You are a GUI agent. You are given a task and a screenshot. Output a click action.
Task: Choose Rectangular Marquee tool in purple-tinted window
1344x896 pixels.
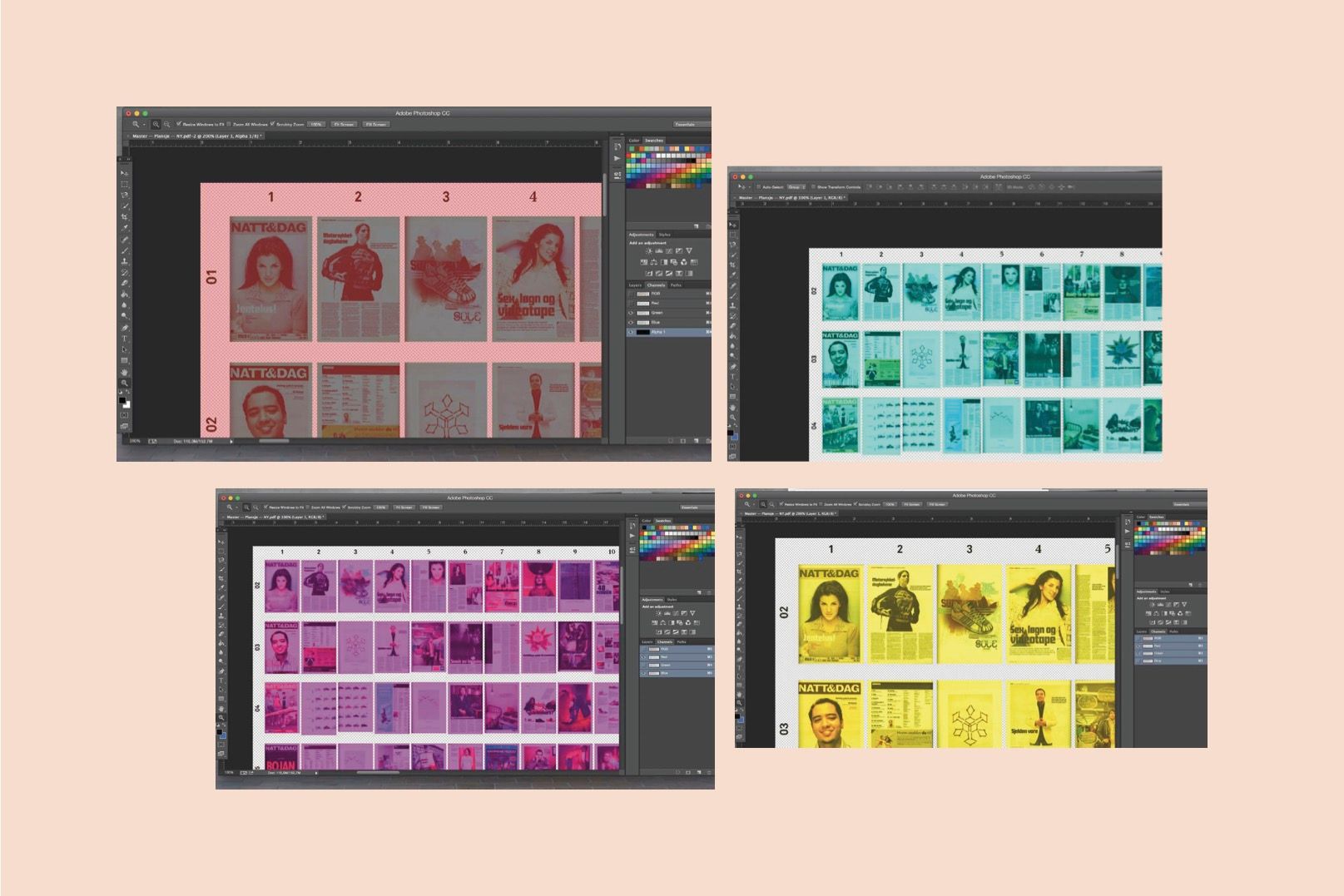(221, 551)
